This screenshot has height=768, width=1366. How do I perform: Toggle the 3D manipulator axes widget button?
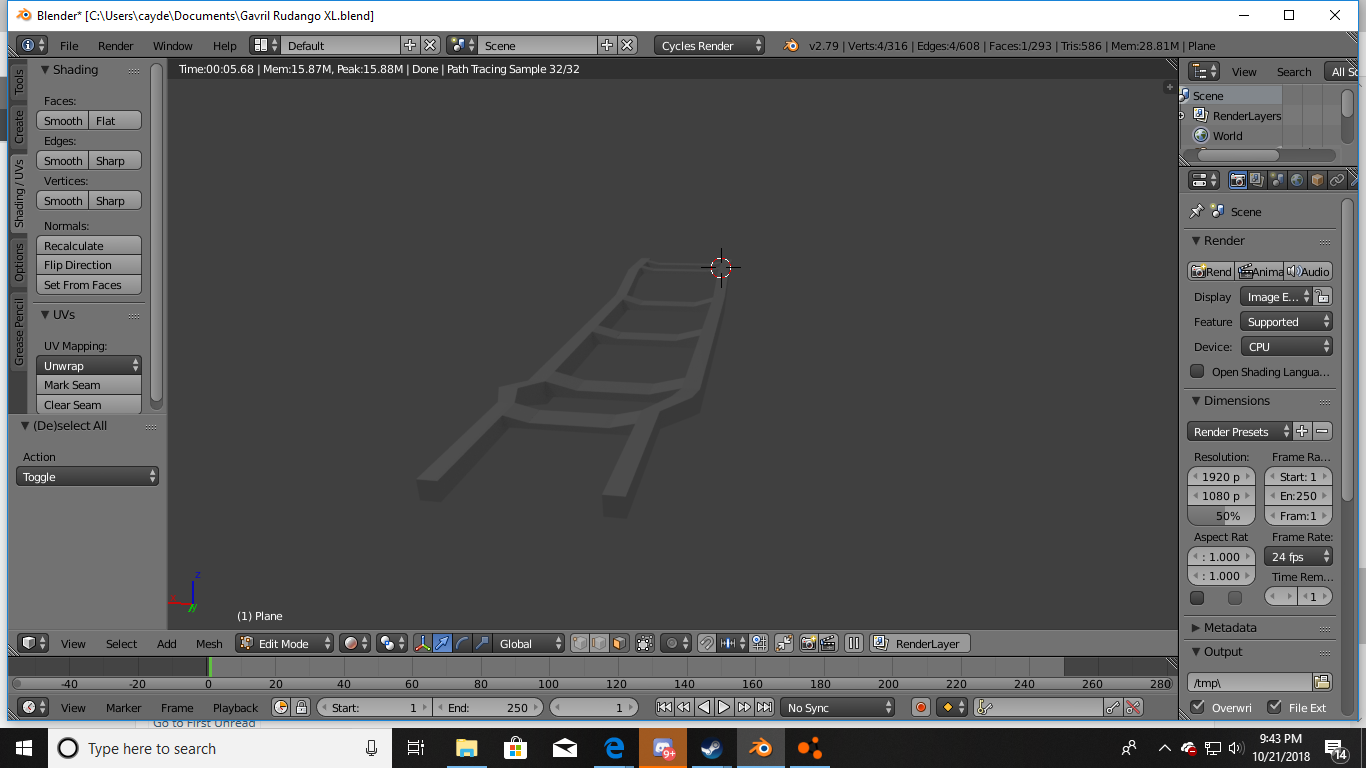tap(422, 643)
